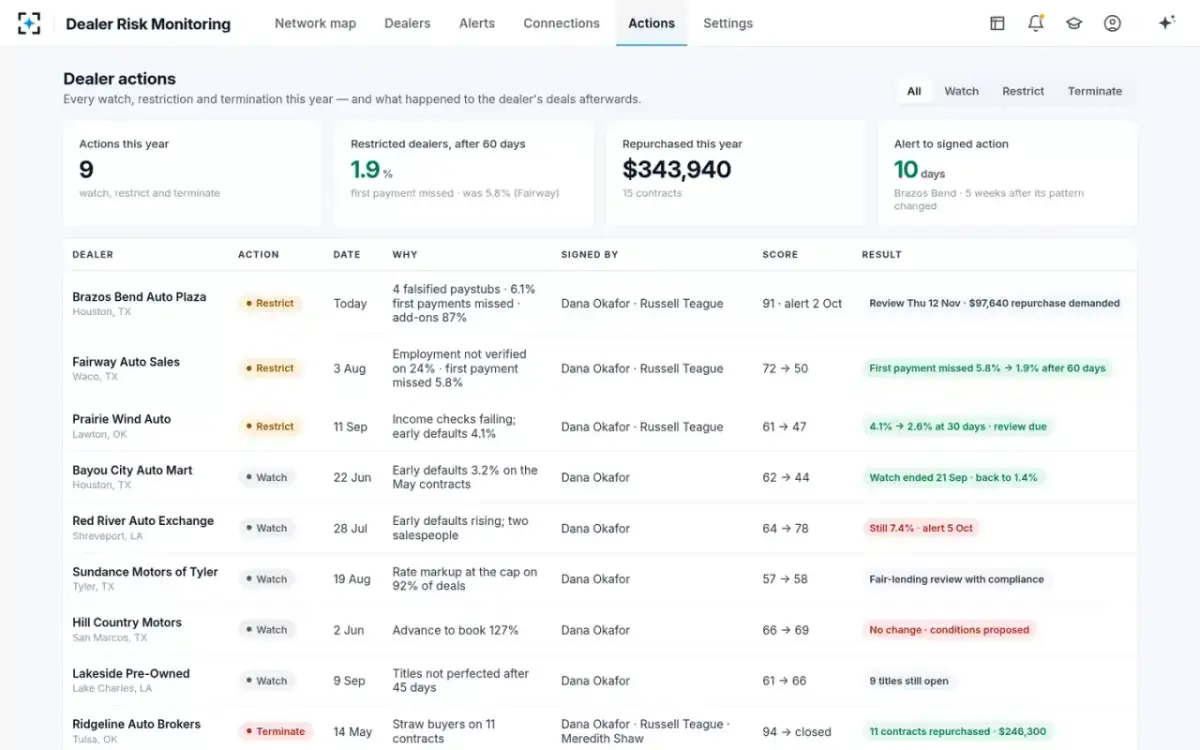Click result 'Still 7.4% · alert 5 Oct'
Image resolution: width=1200 pixels, height=750 pixels.
[921, 528]
